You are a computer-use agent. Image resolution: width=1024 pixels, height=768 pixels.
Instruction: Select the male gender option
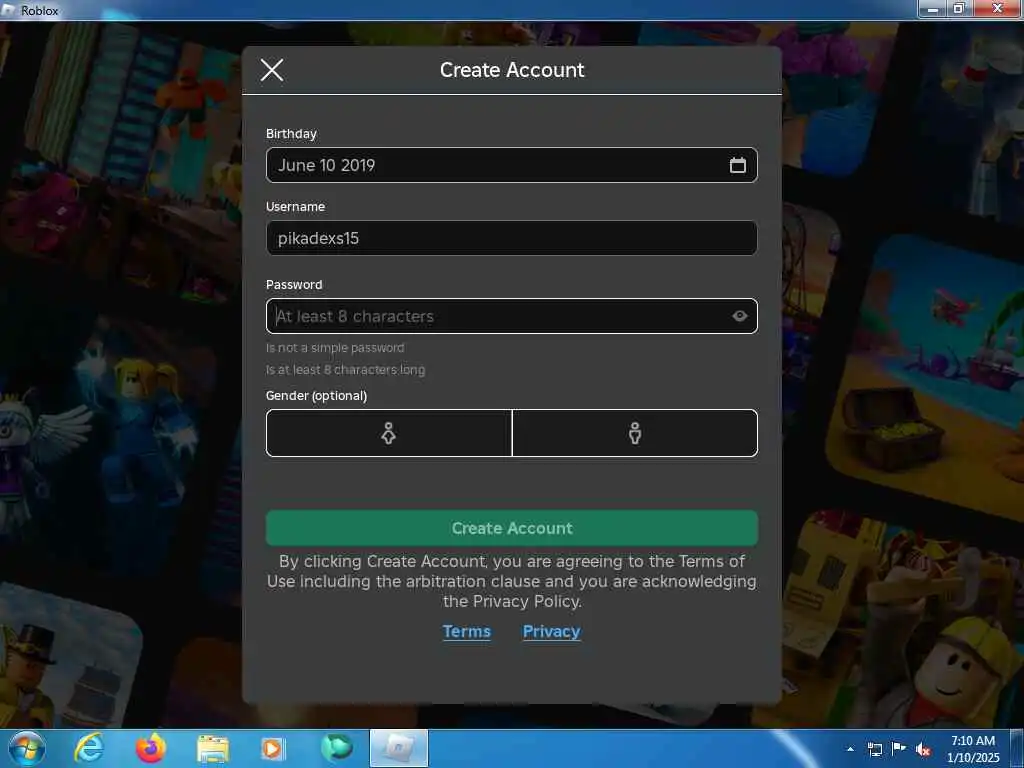click(x=635, y=433)
